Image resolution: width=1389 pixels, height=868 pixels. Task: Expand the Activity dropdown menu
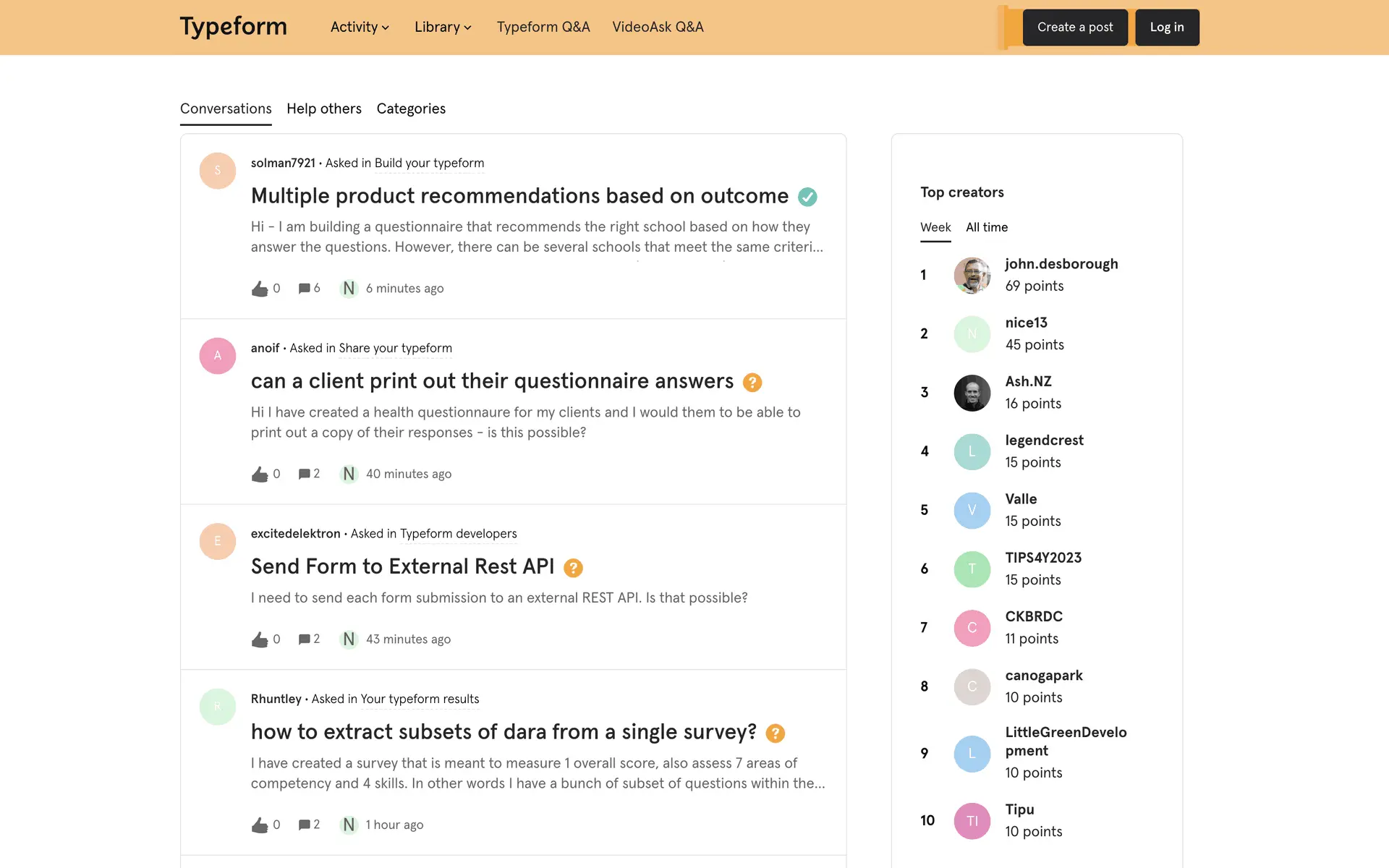tap(360, 27)
